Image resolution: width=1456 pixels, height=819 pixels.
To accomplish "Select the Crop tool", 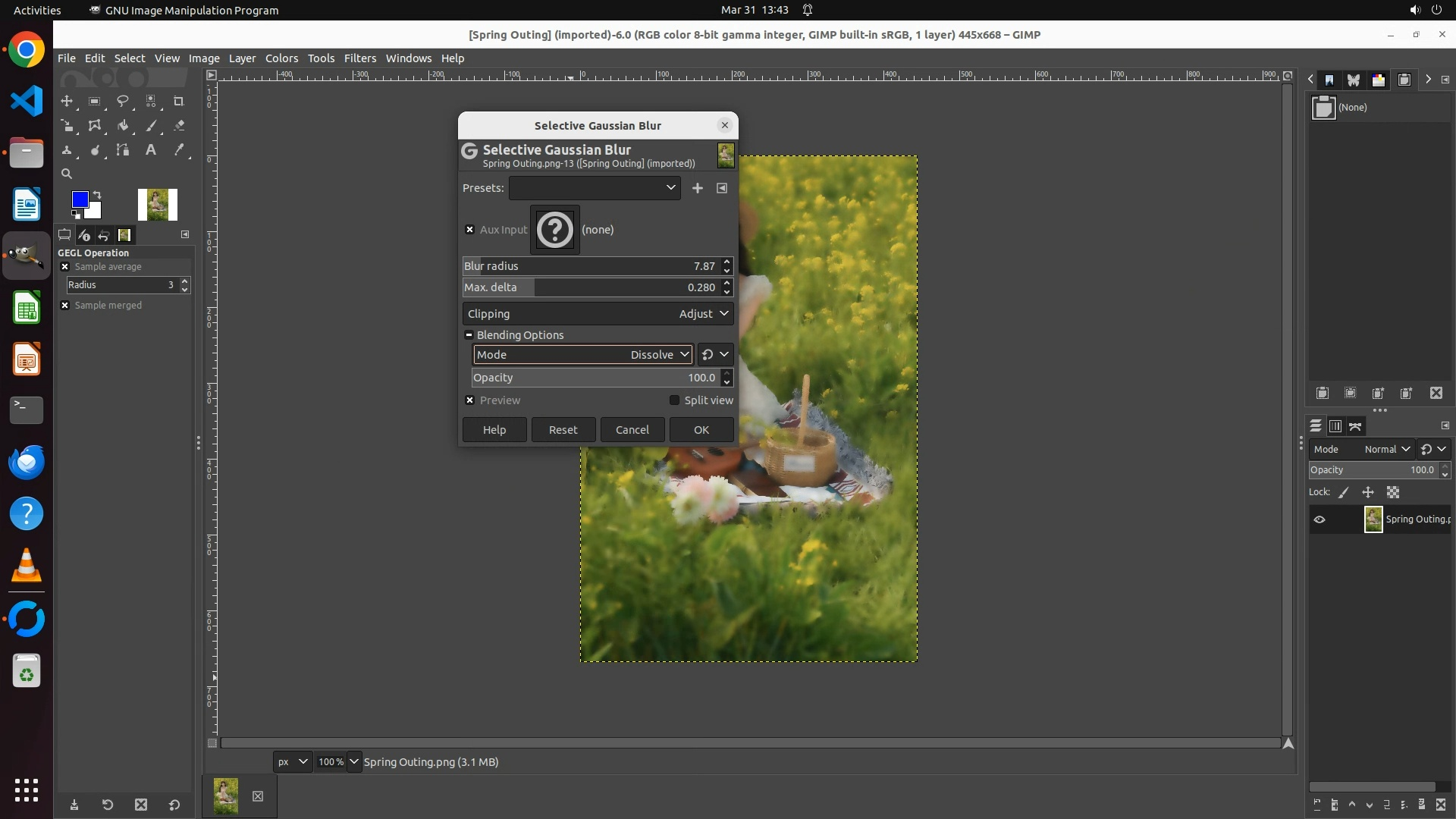I will (x=179, y=101).
